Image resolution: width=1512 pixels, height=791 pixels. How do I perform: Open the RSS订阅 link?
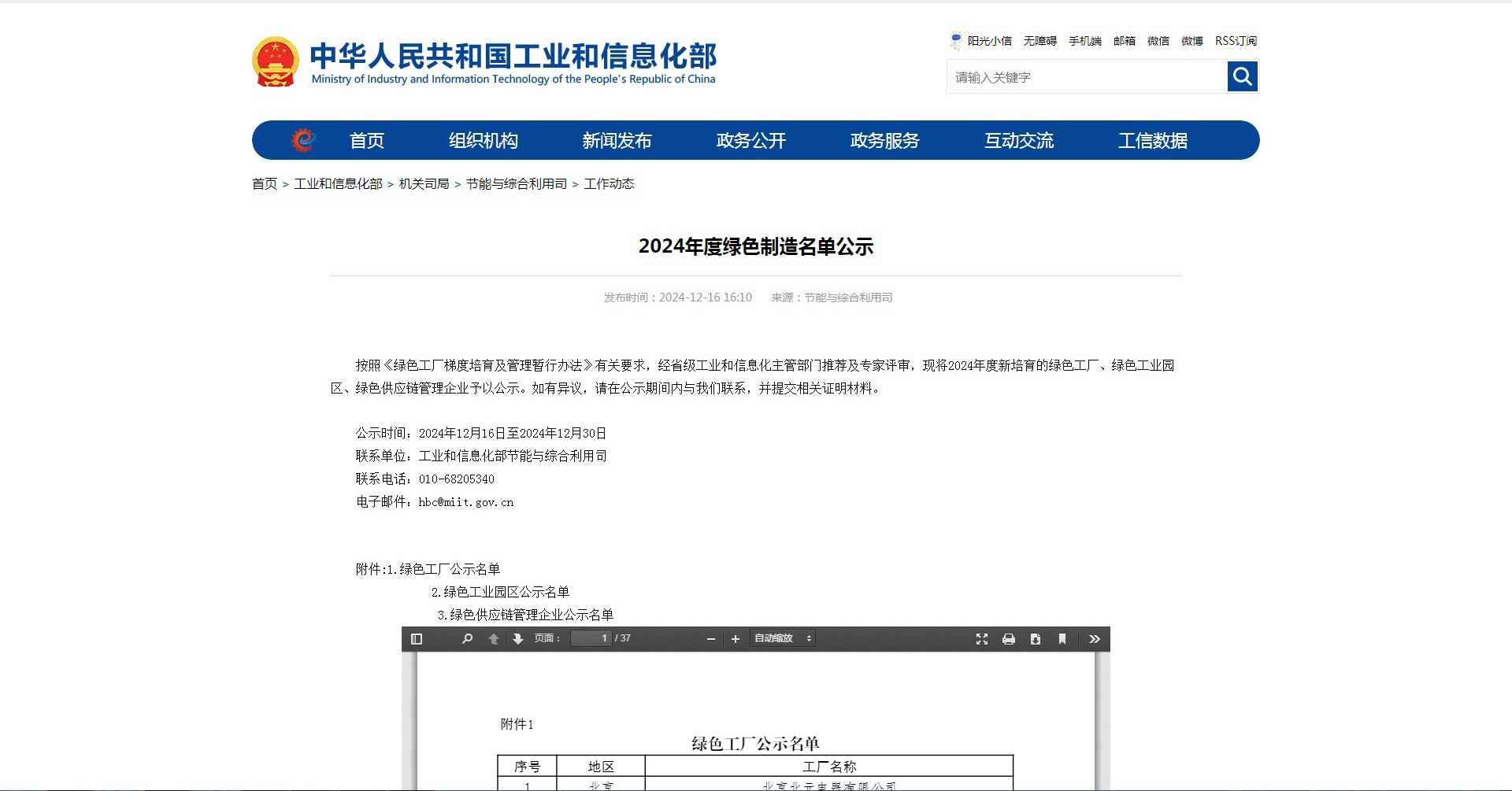(x=1236, y=41)
